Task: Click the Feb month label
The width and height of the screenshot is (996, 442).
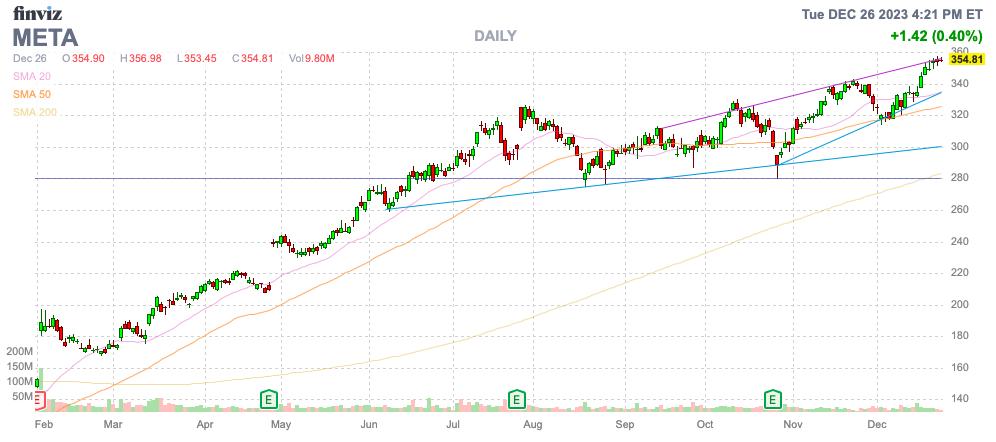Action: tap(42, 423)
